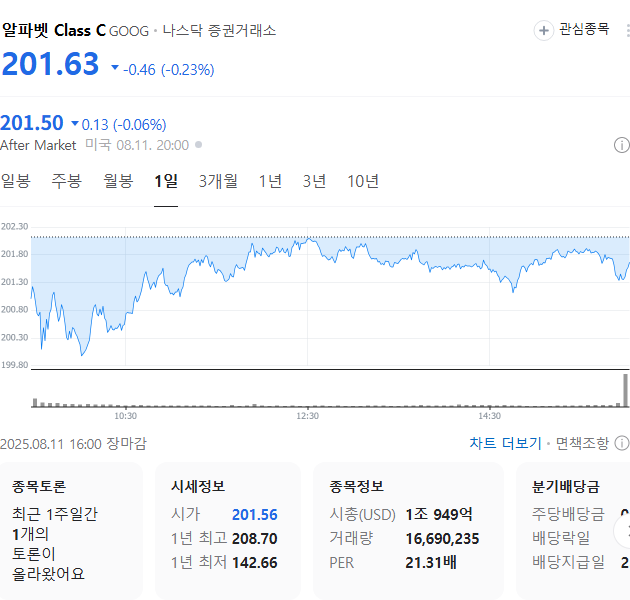Click the 1년 최저 value 142.66
The width and height of the screenshot is (630, 600).
pyautogui.click(x=255, y=563)
